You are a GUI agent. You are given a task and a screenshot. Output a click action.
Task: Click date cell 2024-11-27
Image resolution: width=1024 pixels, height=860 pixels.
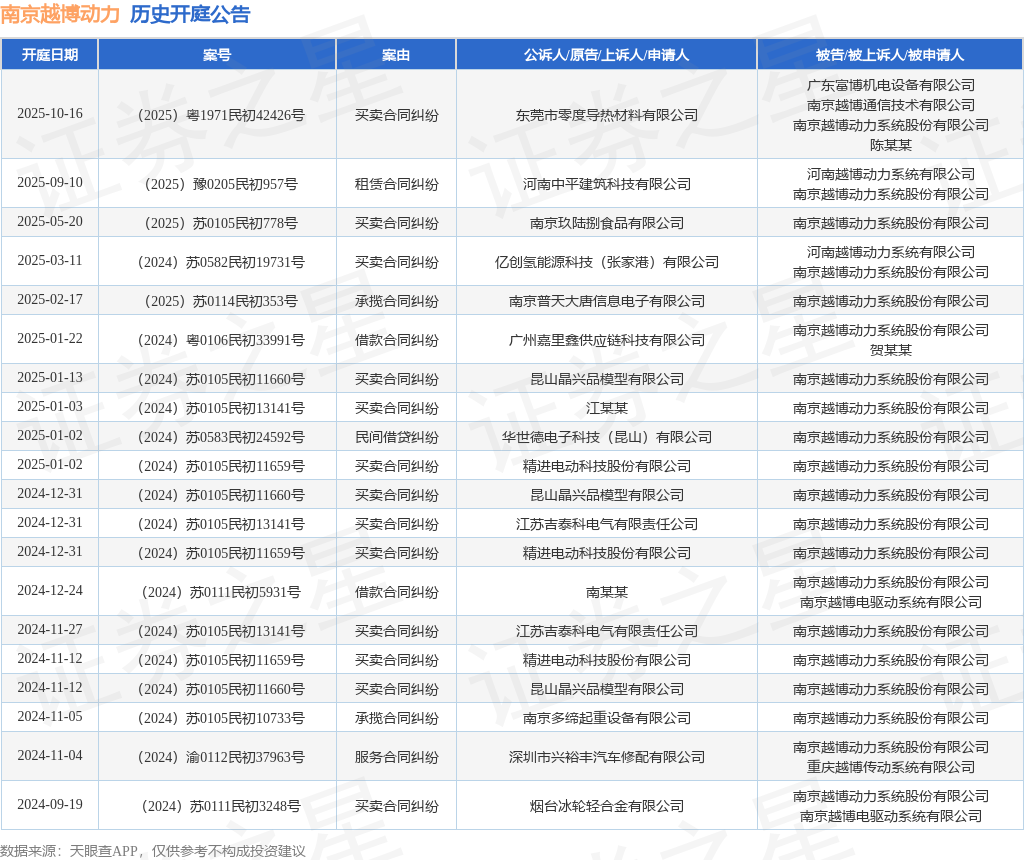50,629
